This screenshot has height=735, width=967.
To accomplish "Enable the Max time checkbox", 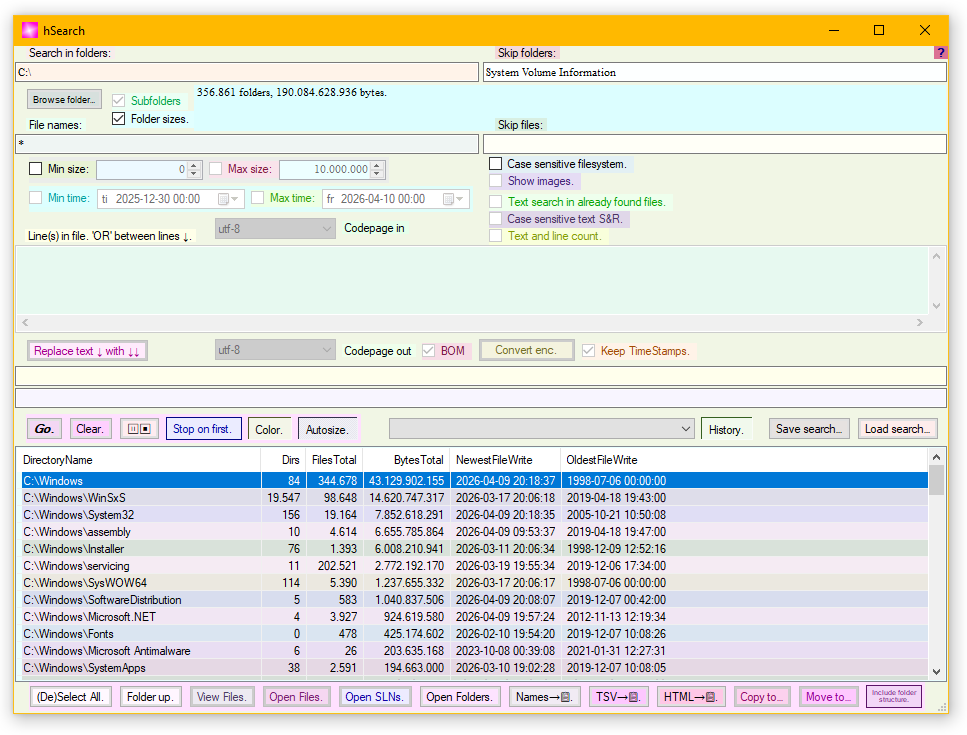I will click(x=258, y=198).
